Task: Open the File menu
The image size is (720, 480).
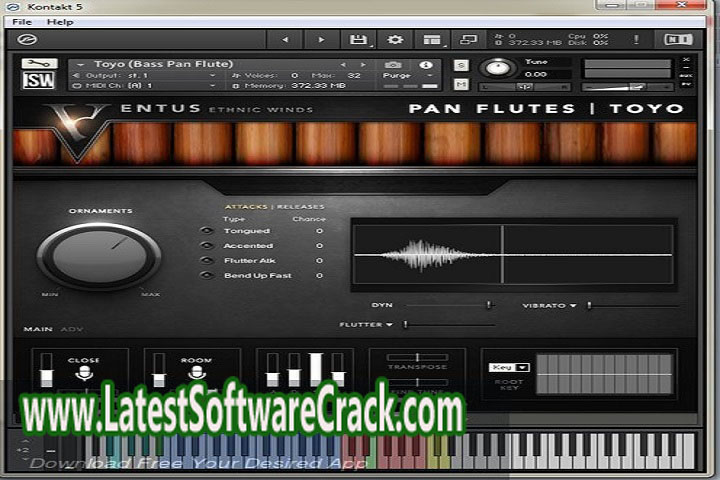Action: coord(21,21)
